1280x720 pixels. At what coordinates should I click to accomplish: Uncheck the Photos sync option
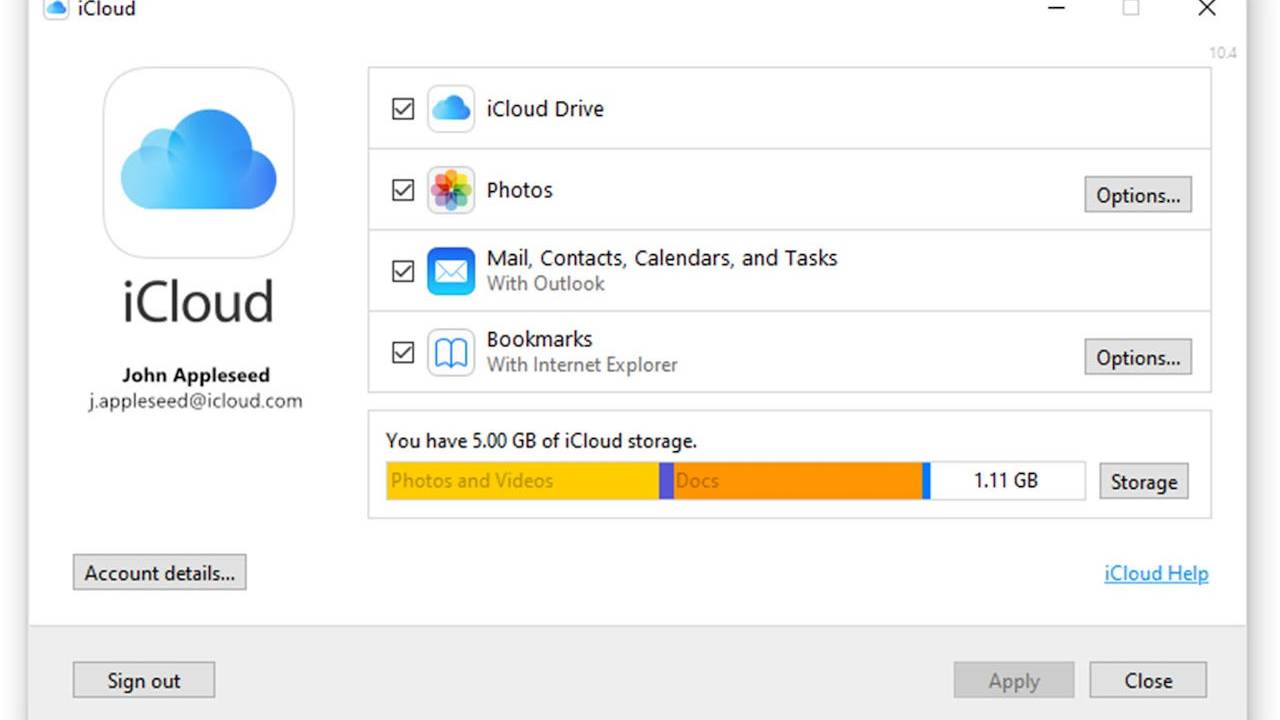click(403, 190)
